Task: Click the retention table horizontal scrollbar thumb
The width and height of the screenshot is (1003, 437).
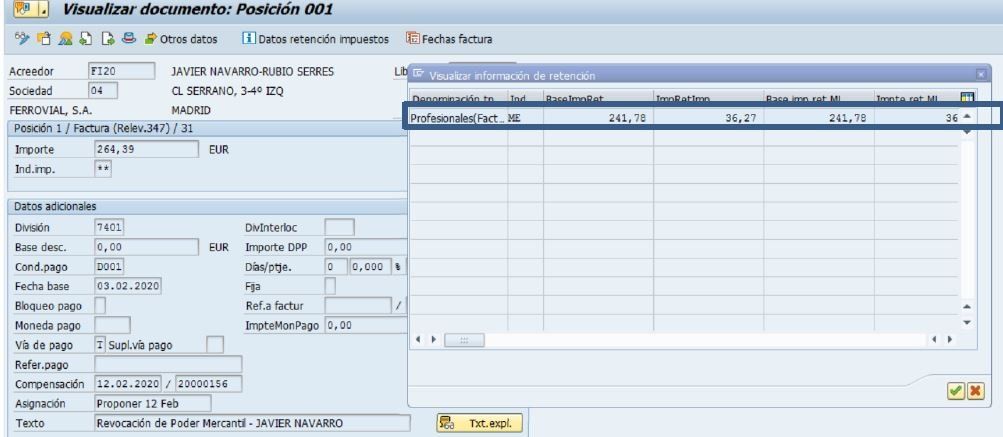Action: click(464, 340)
